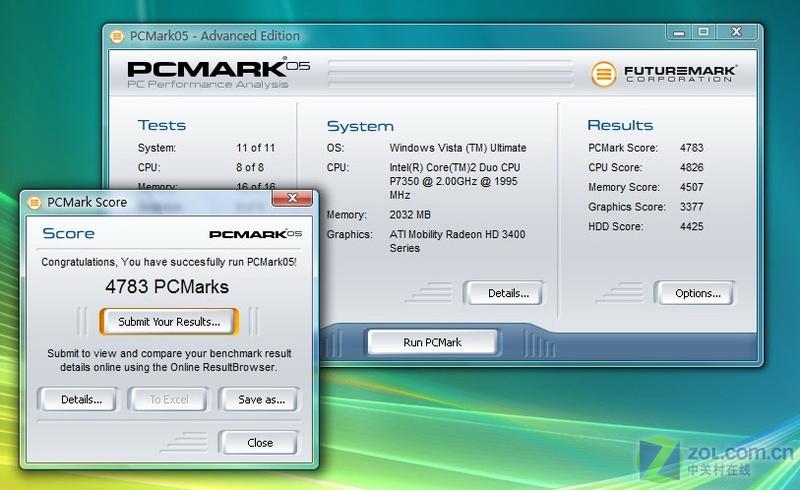
Task: Click the large PCMARK05 logo in the header
Action: (218, 68)
